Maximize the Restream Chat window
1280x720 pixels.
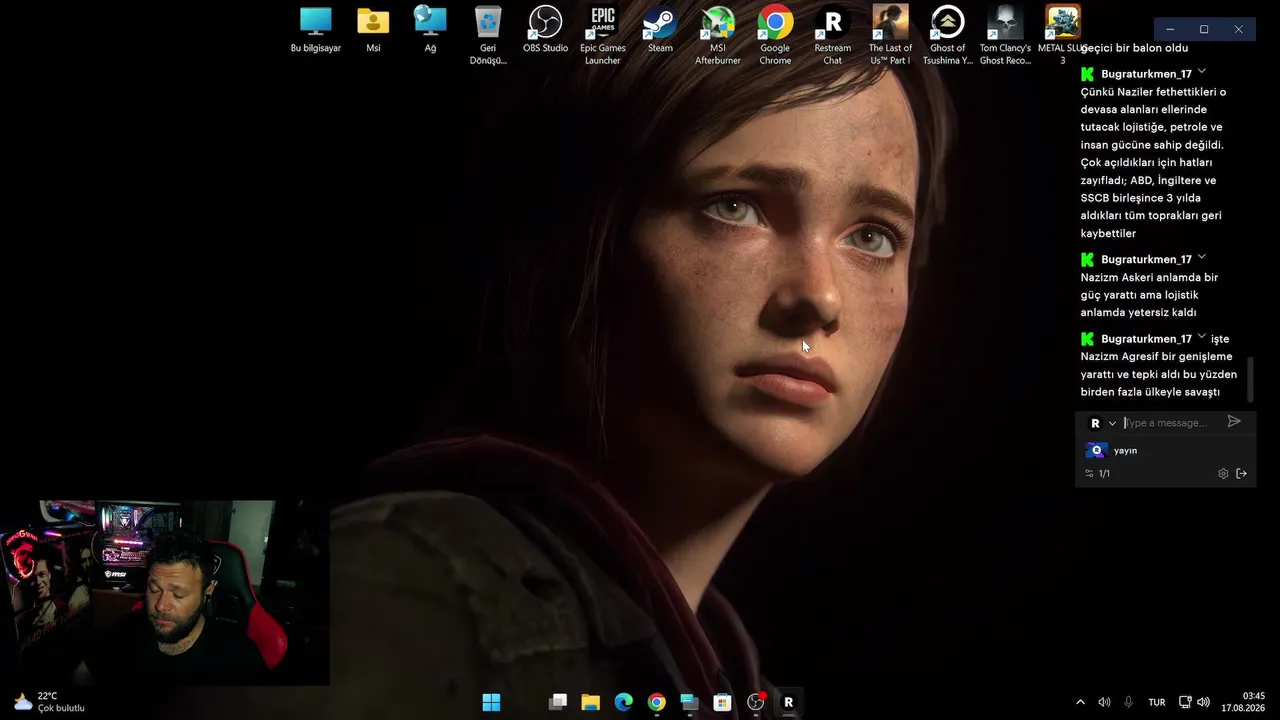[x=1204, y=30]
